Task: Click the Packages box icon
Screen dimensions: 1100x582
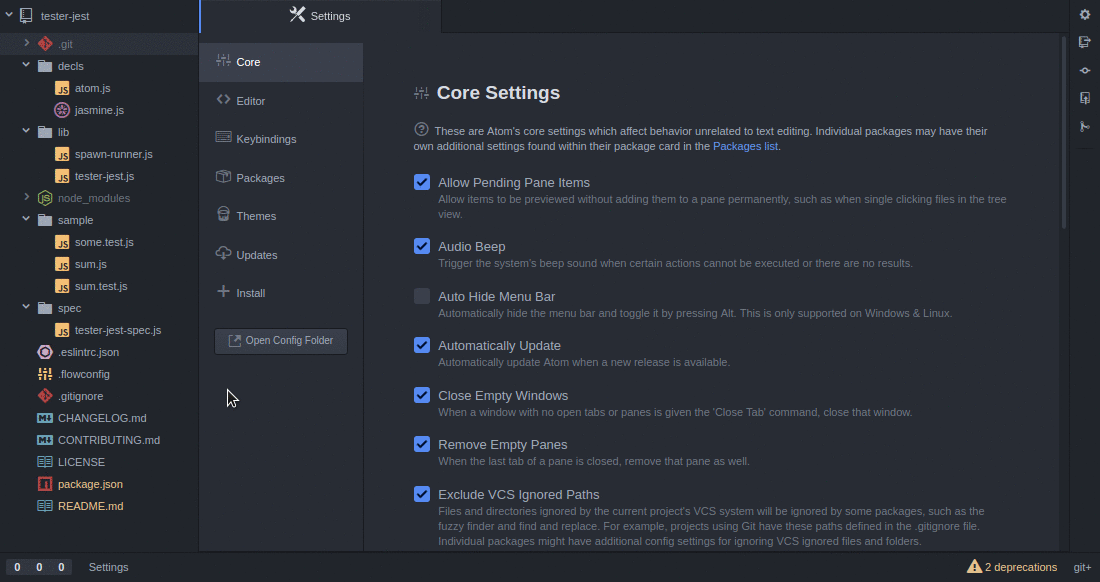Action: [223, 177]
